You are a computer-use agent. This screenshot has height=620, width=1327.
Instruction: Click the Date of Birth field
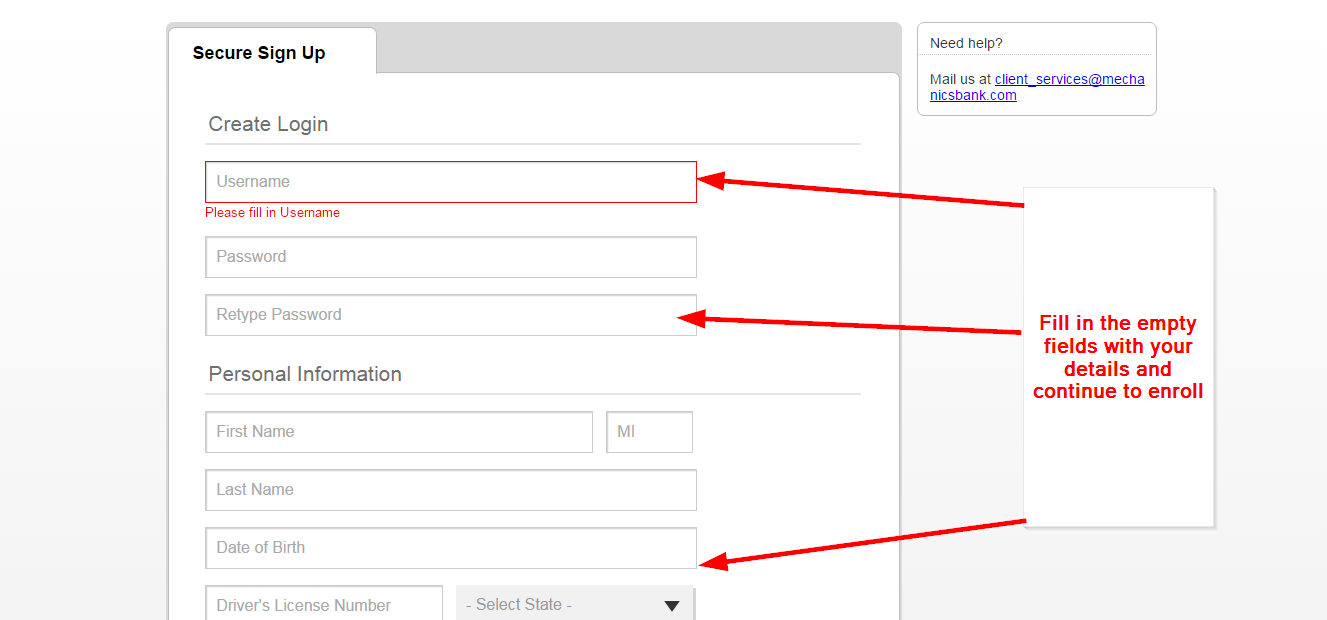point(450,548)
